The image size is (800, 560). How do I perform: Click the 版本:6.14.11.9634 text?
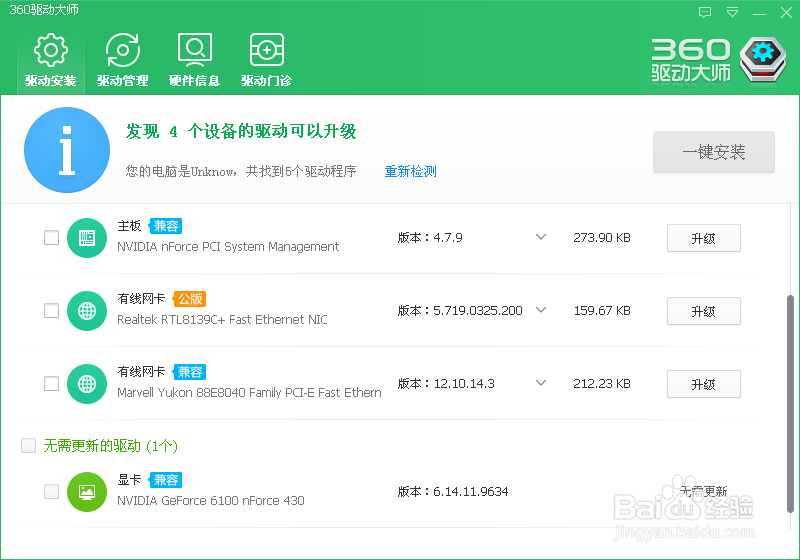(453, 492)
